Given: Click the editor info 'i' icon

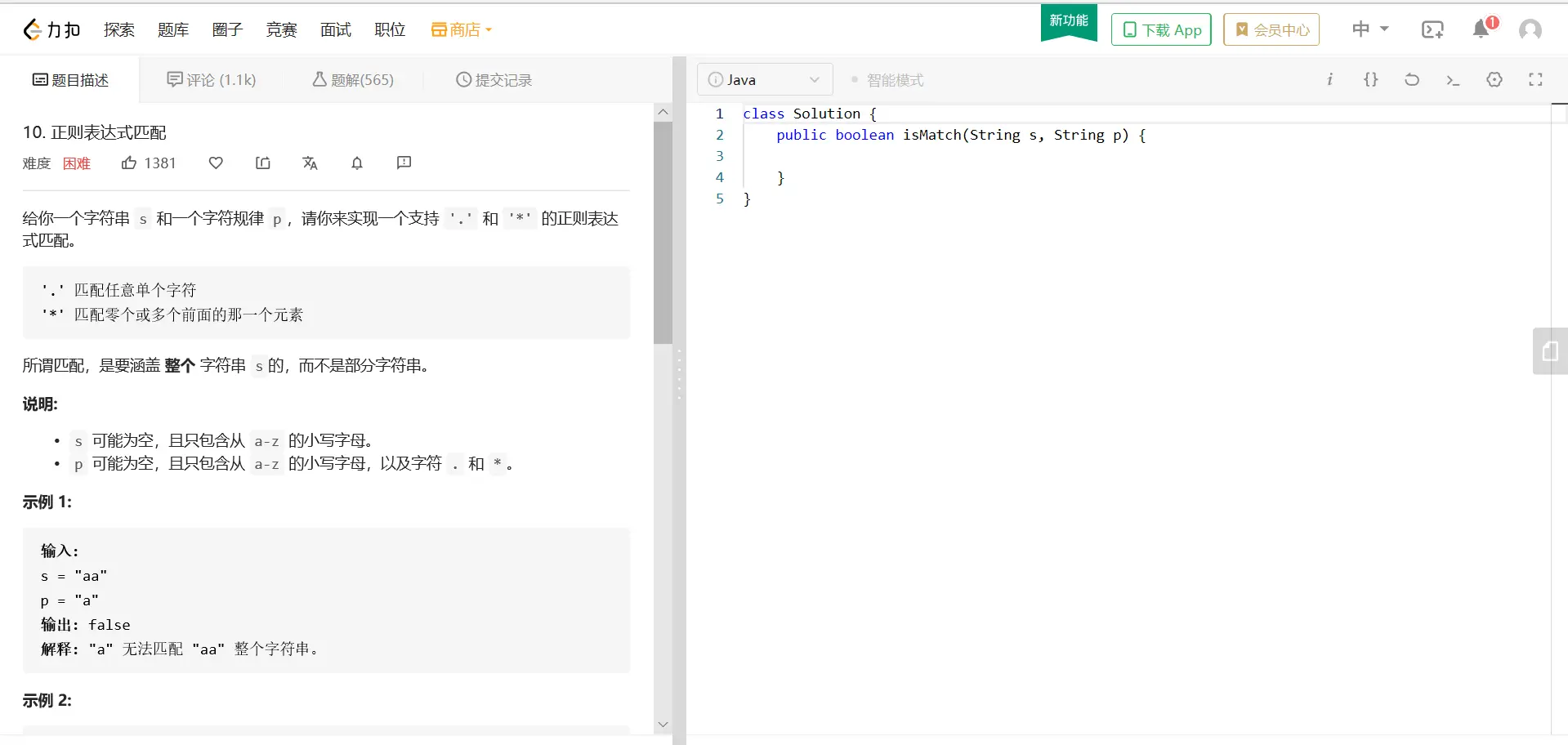Looking at the screenshot, I should click(1329, 79).
